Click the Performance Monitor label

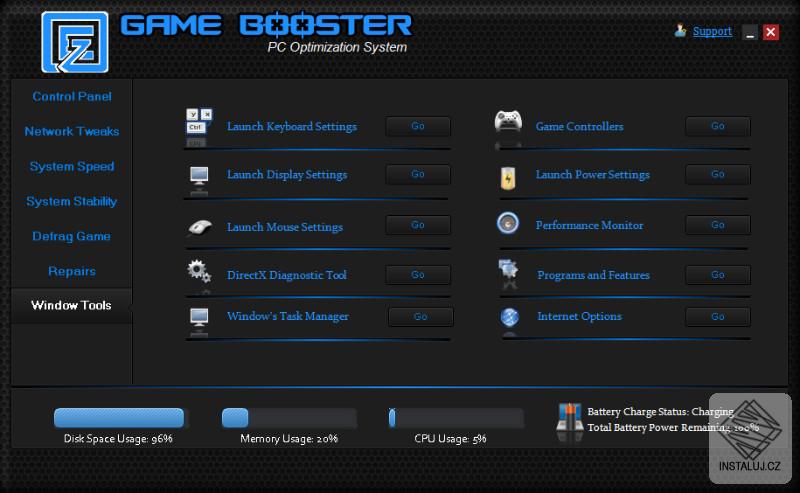[589, 225]
